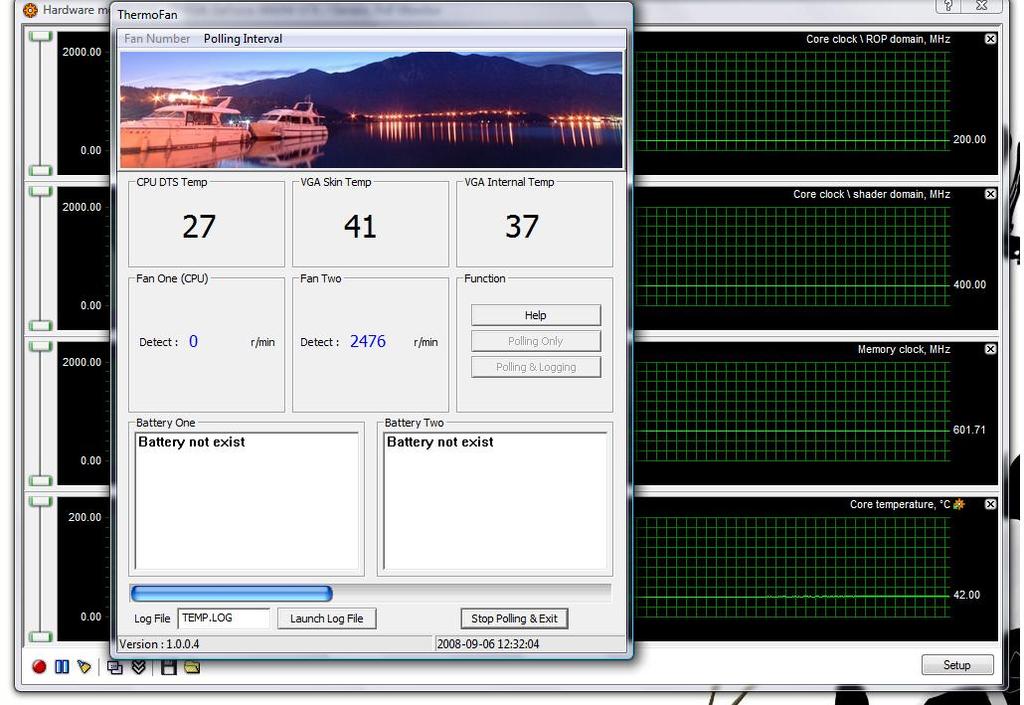Click the overlapping windows icon in bottom toolbar

[116, 667]
